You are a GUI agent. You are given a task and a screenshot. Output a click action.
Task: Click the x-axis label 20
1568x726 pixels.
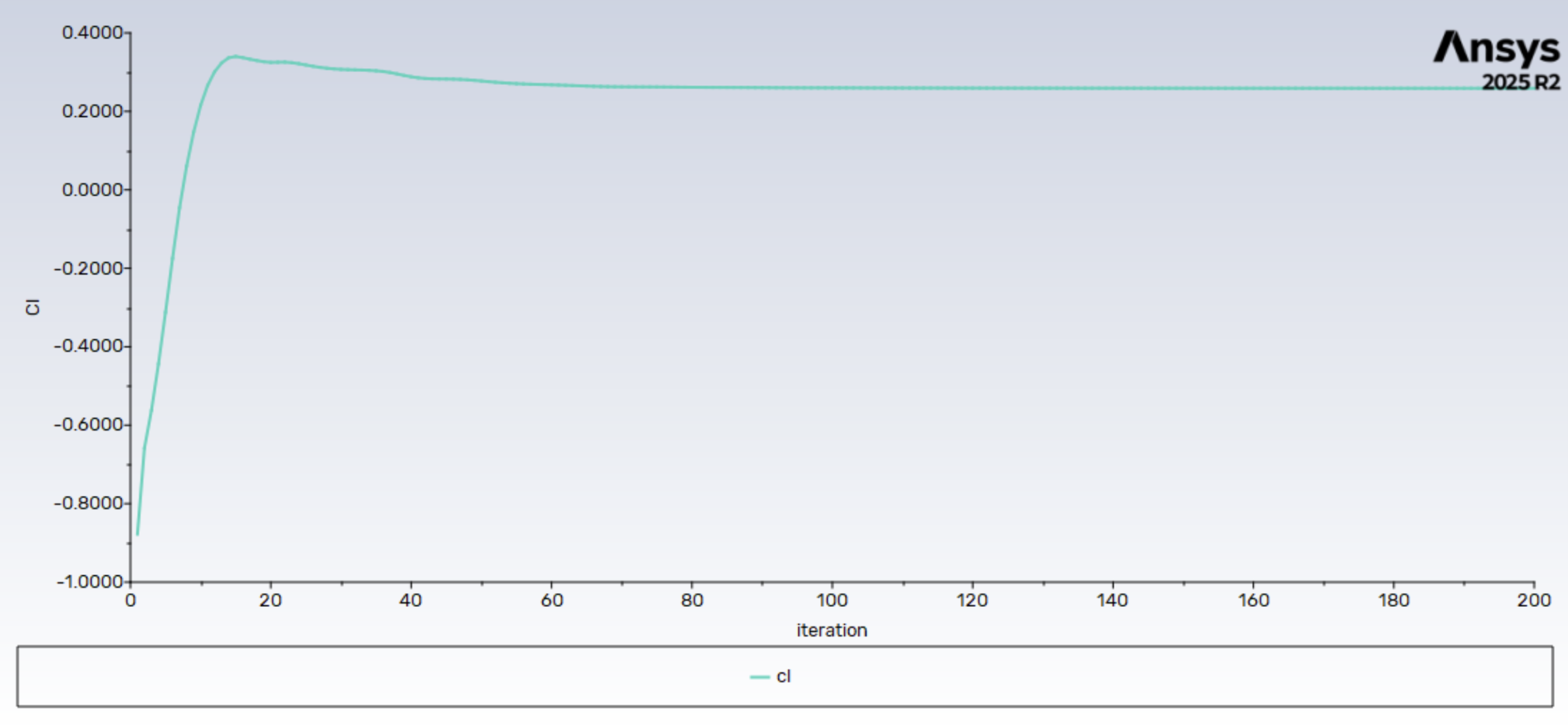[270, 601]
